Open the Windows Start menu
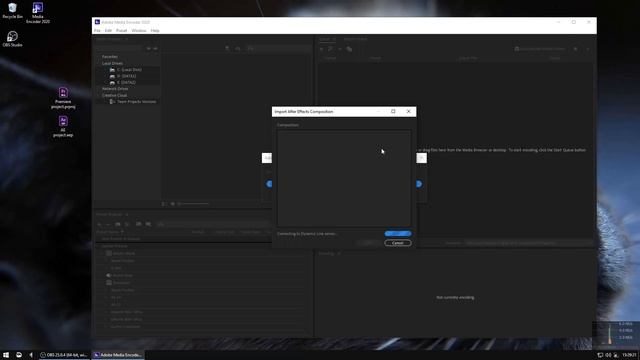The image size is (640, 360). 6,355
